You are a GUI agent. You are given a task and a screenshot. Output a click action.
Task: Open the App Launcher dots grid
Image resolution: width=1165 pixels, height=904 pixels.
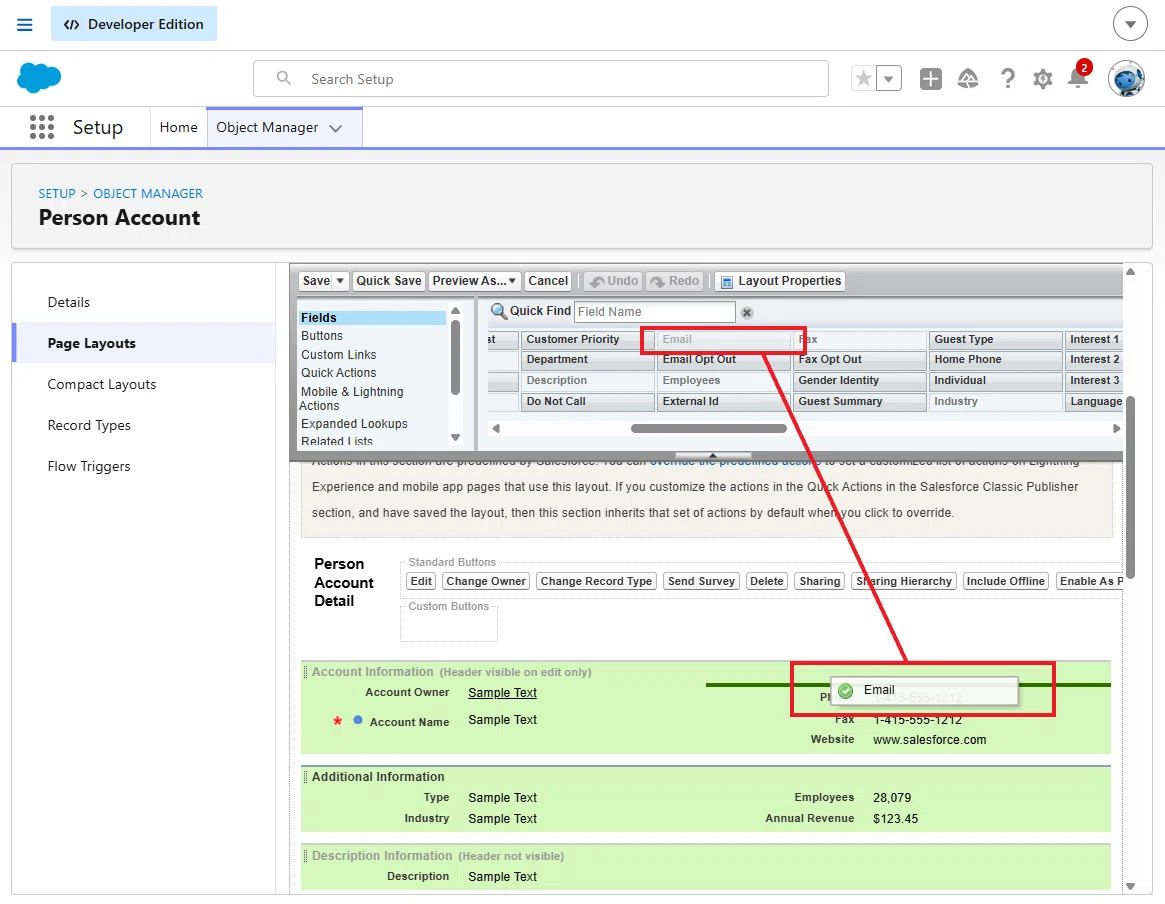(42, 127)
